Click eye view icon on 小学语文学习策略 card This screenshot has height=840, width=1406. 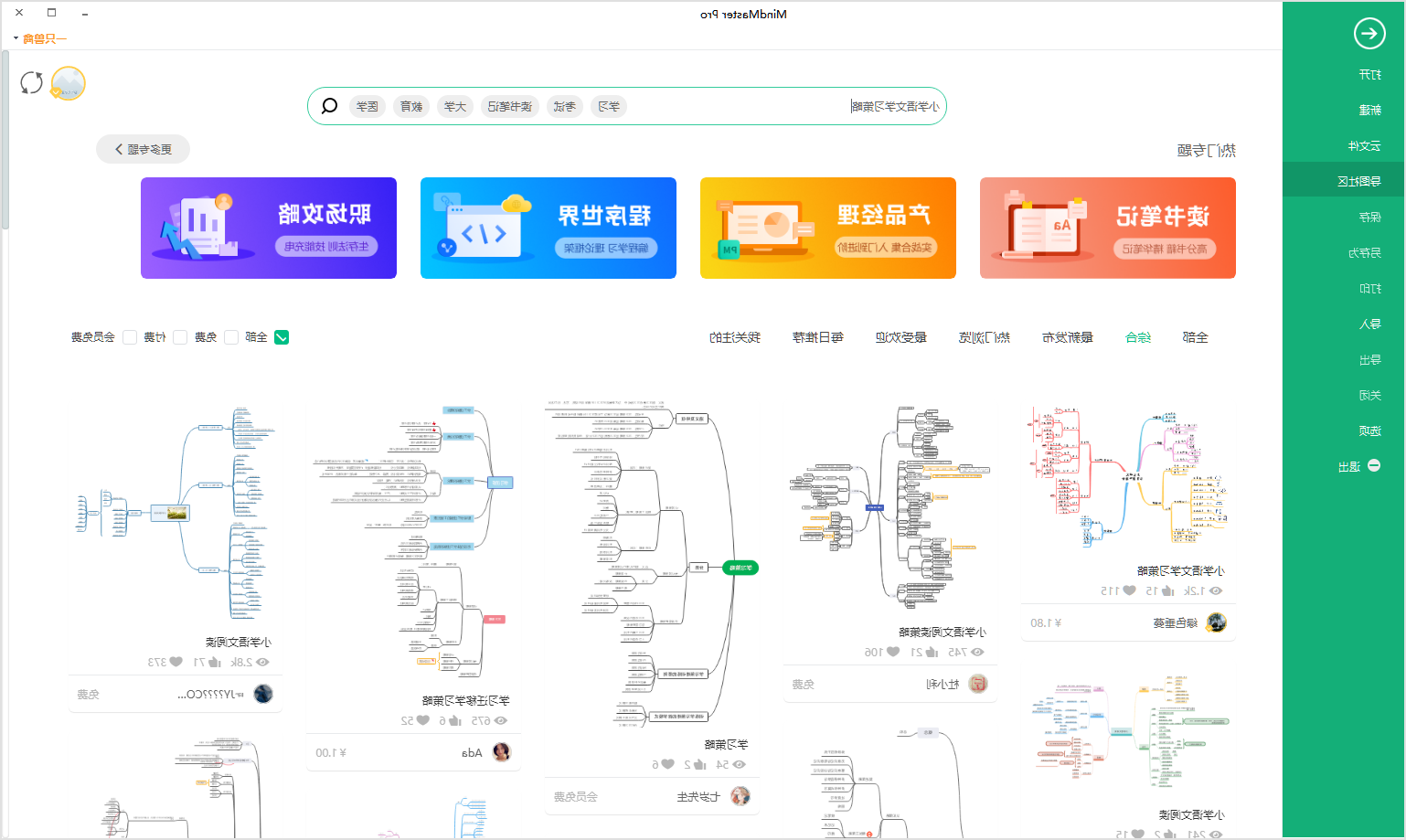(x=1216, y=591)
